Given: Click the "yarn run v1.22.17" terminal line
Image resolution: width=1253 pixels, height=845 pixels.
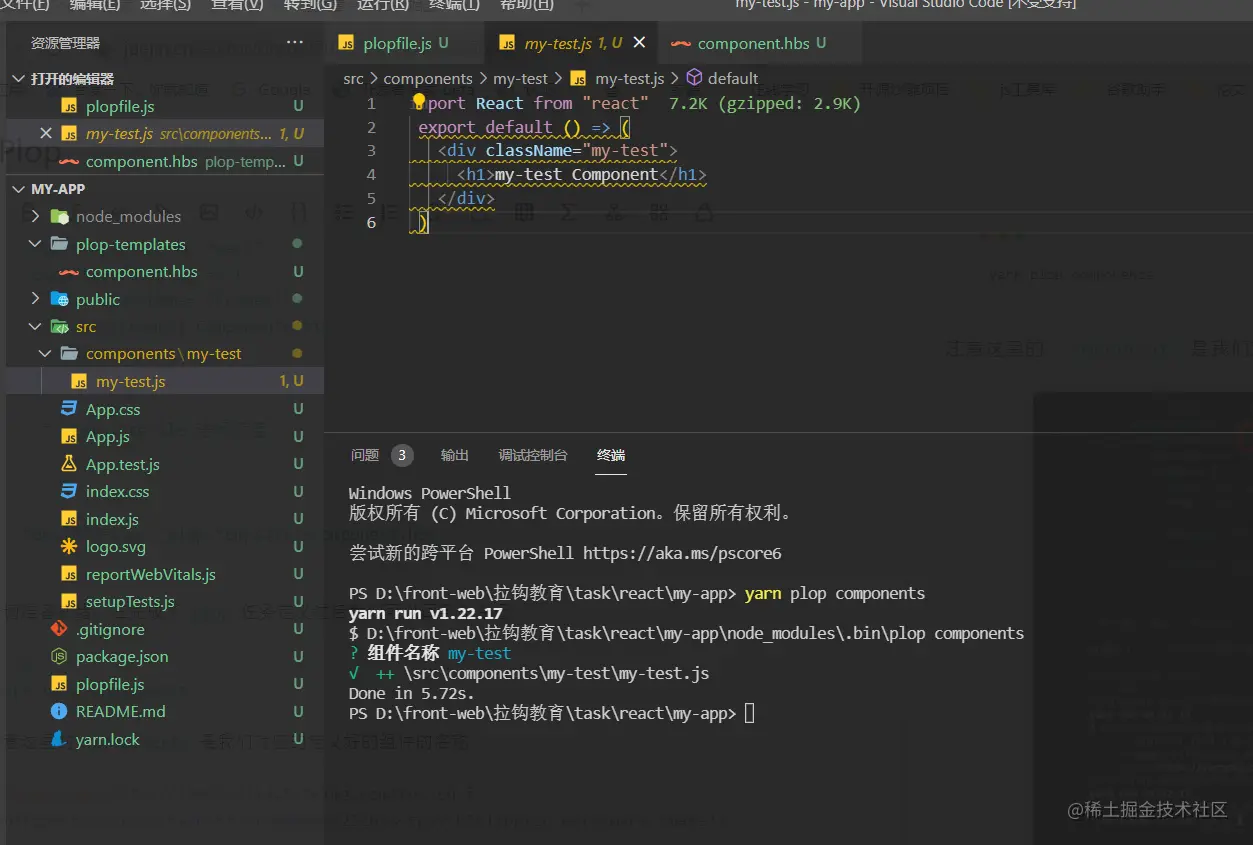Looking at the screenshot, I should [x=426, y=613].
